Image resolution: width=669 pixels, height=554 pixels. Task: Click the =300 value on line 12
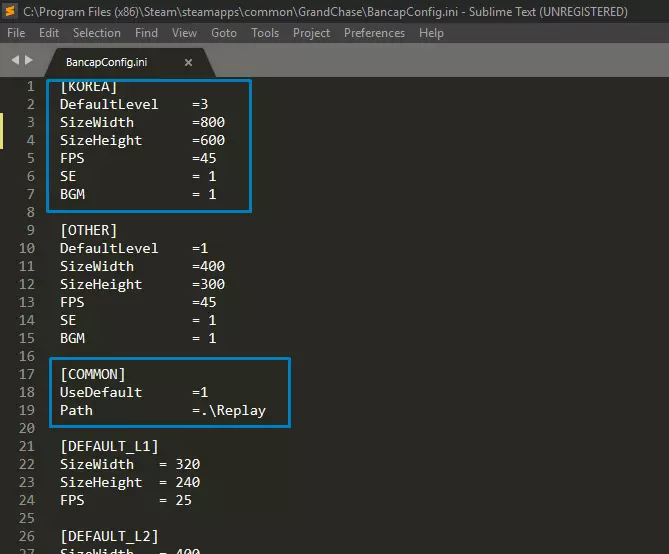click(208, 284)
